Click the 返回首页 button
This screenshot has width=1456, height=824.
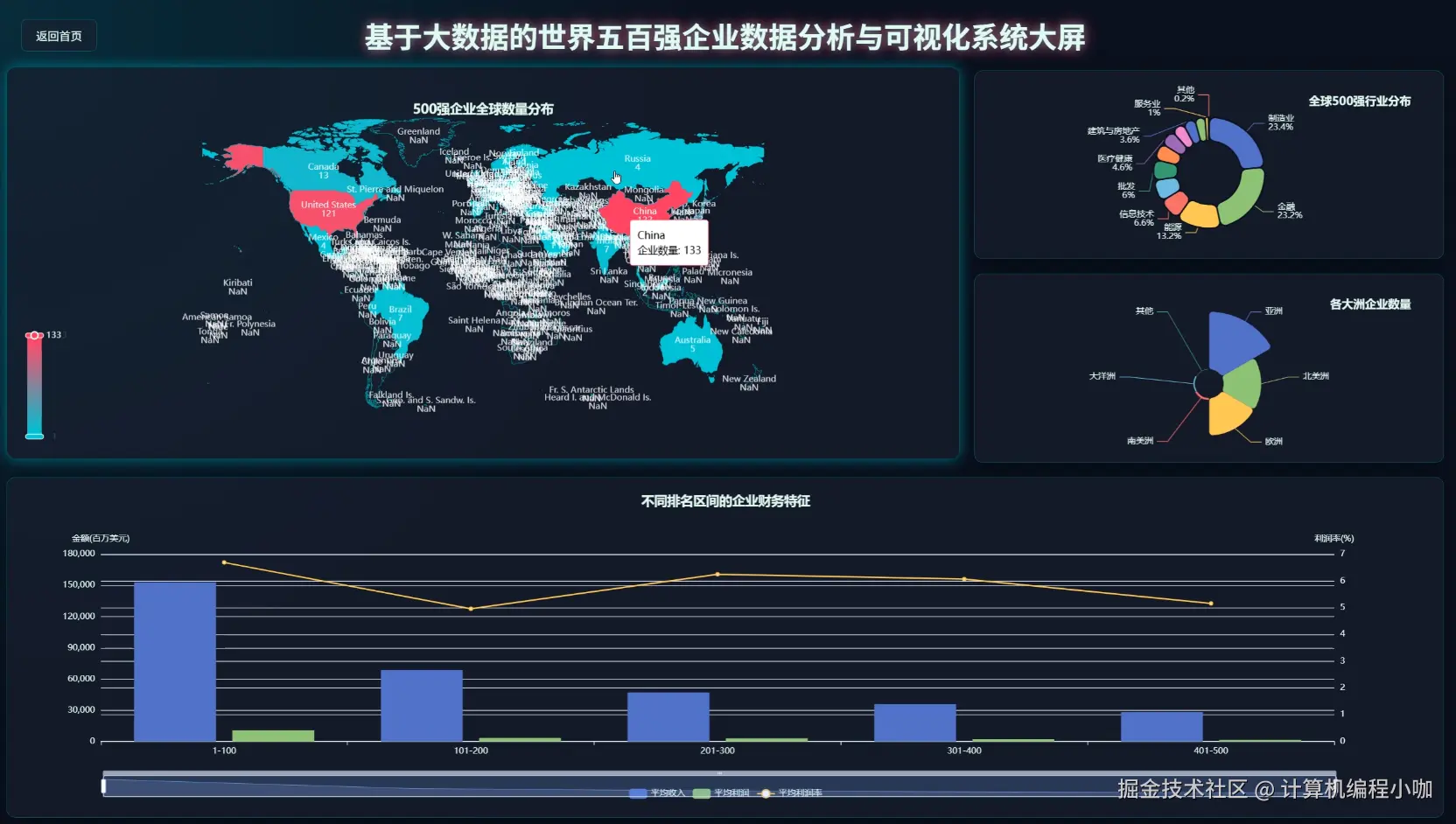pyautogui.click(x=59, y=36)
